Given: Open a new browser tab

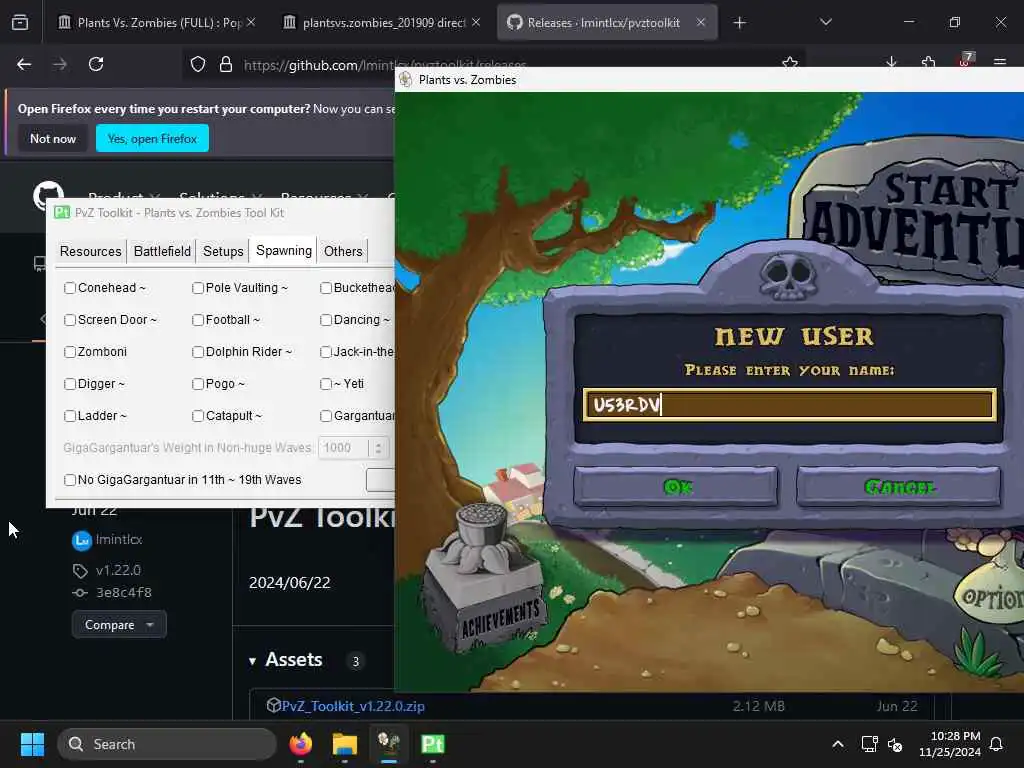Looking at the screenshot, I should pos(739,23).
